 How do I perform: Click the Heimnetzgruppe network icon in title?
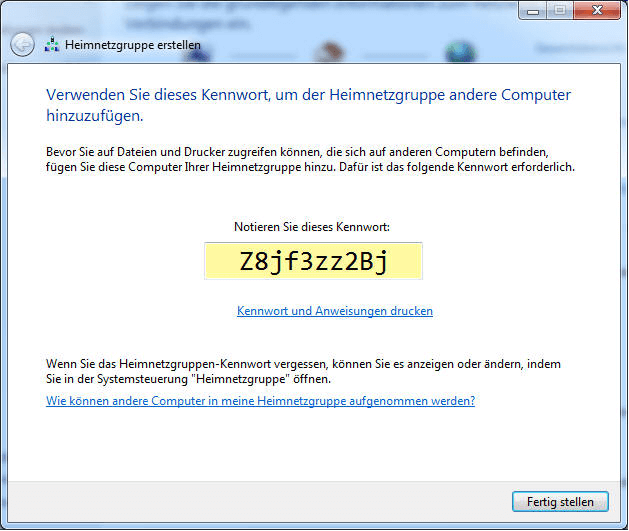[x=52, y=45]
